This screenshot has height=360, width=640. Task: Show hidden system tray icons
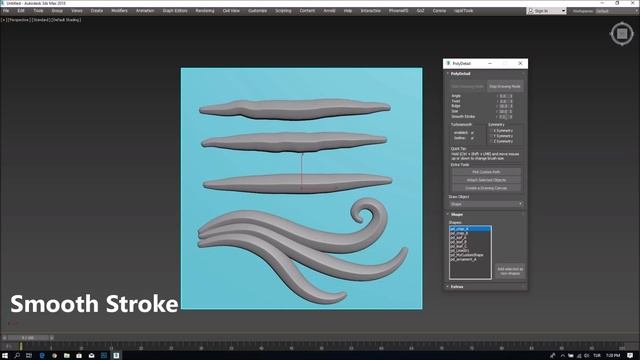tap(562, 356)
